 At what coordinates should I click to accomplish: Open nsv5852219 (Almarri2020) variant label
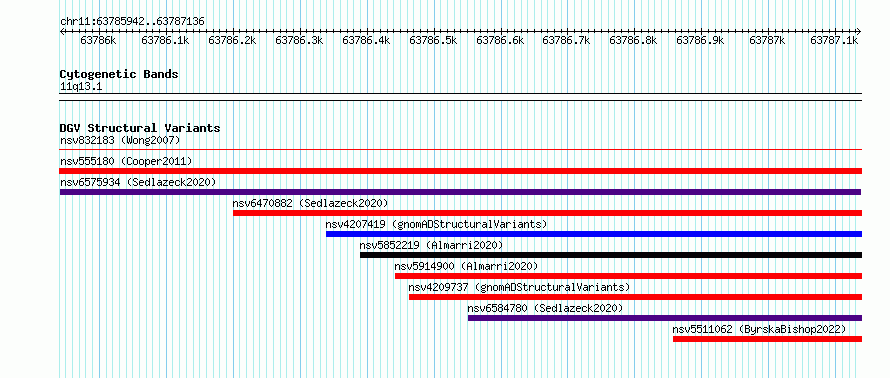pos(431,245)
